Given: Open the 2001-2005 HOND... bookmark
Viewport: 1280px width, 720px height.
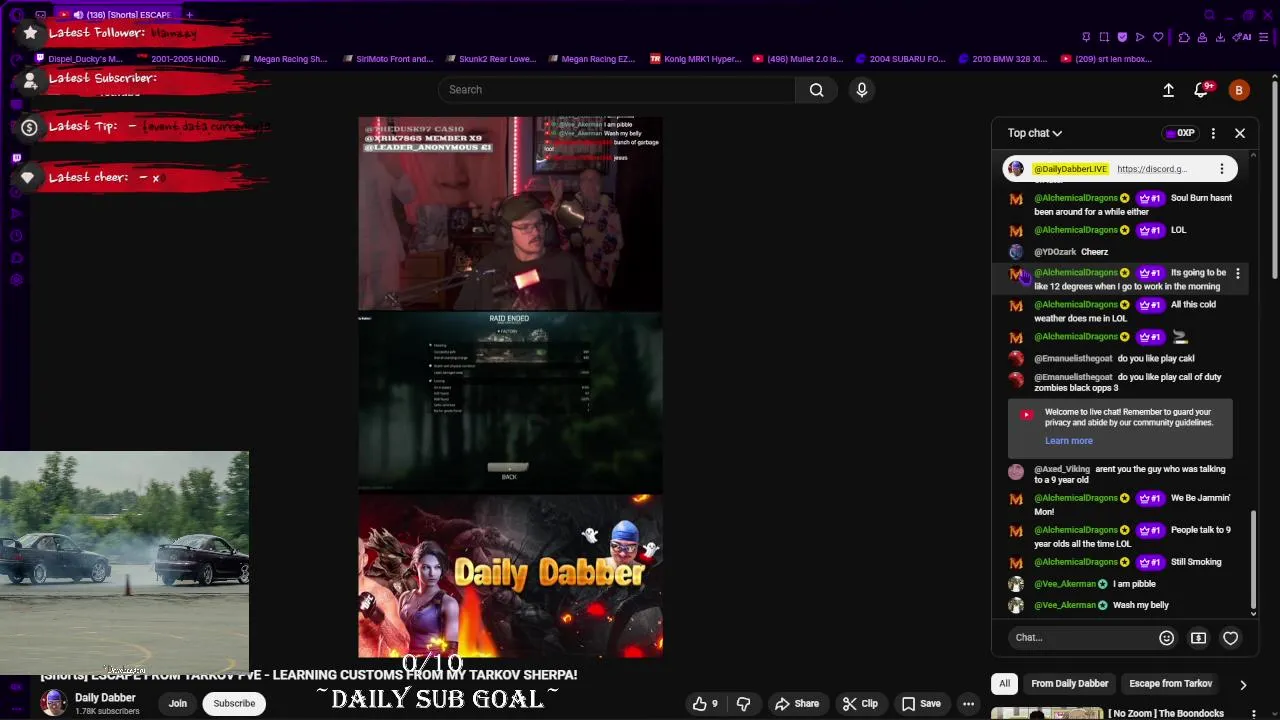Looking at the screenshot, I should (180, 59).
